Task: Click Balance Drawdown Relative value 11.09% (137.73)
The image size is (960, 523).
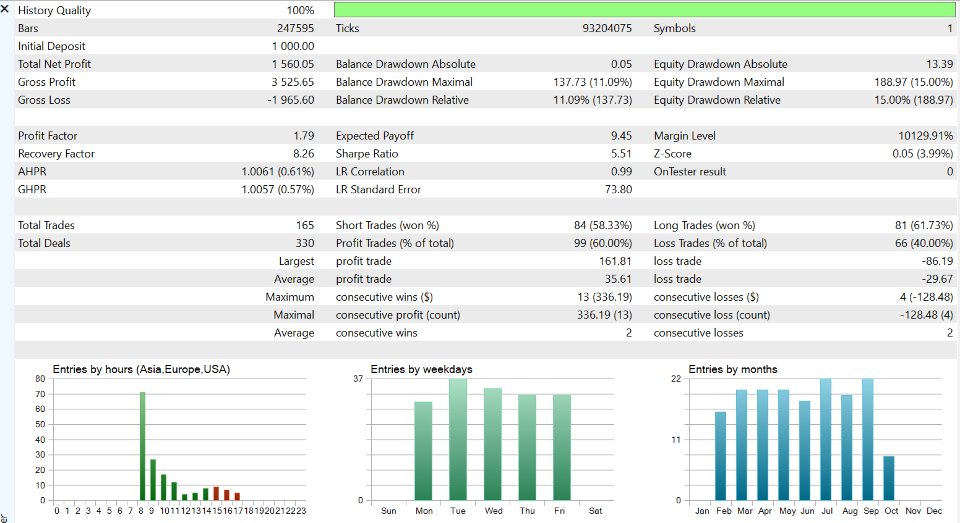Action: [x=592, y=100]
